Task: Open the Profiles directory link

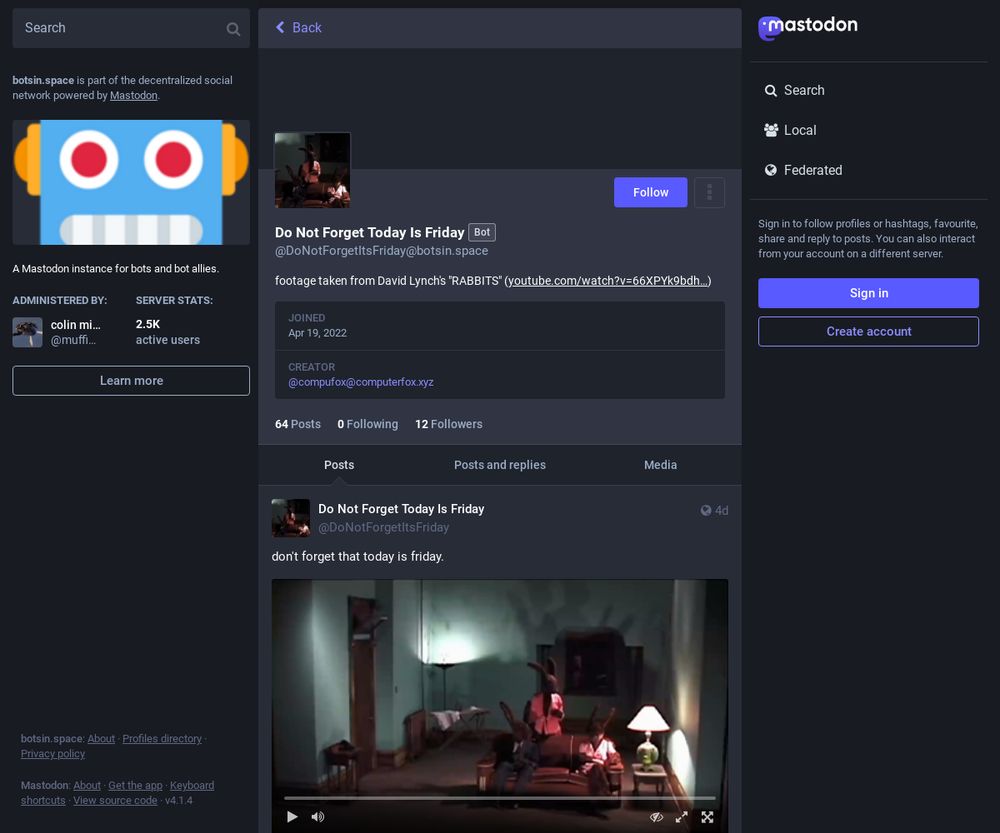Action: coord(162,739)
